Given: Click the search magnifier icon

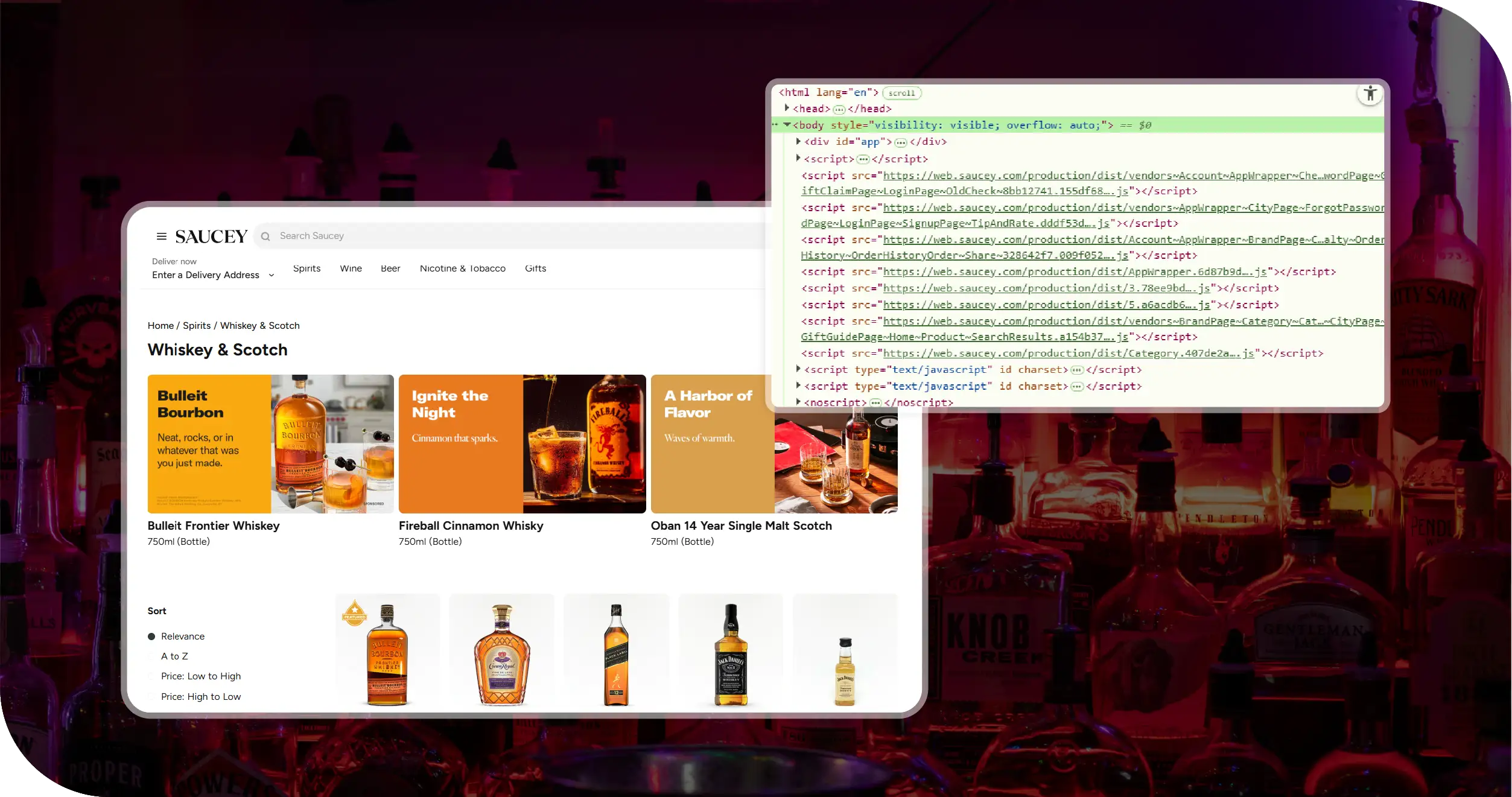Looking at the screenshot, I should 265,236.
